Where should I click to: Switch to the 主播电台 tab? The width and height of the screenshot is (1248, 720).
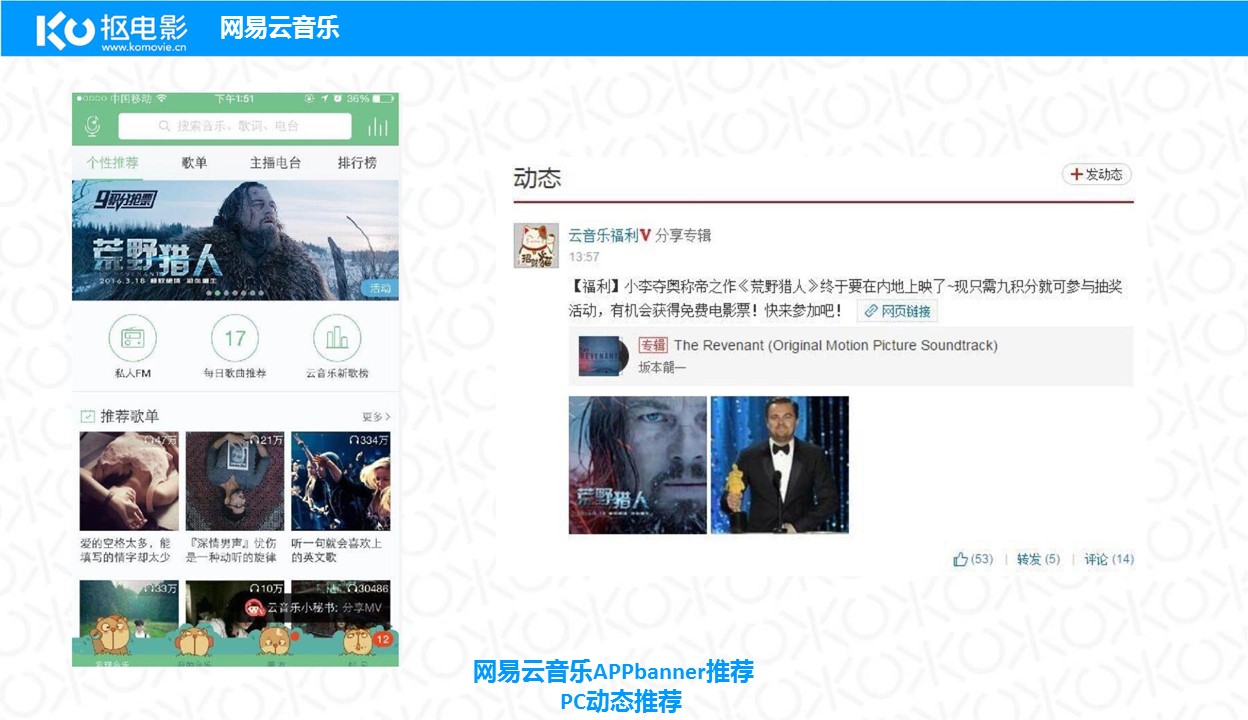pos(275,163)
